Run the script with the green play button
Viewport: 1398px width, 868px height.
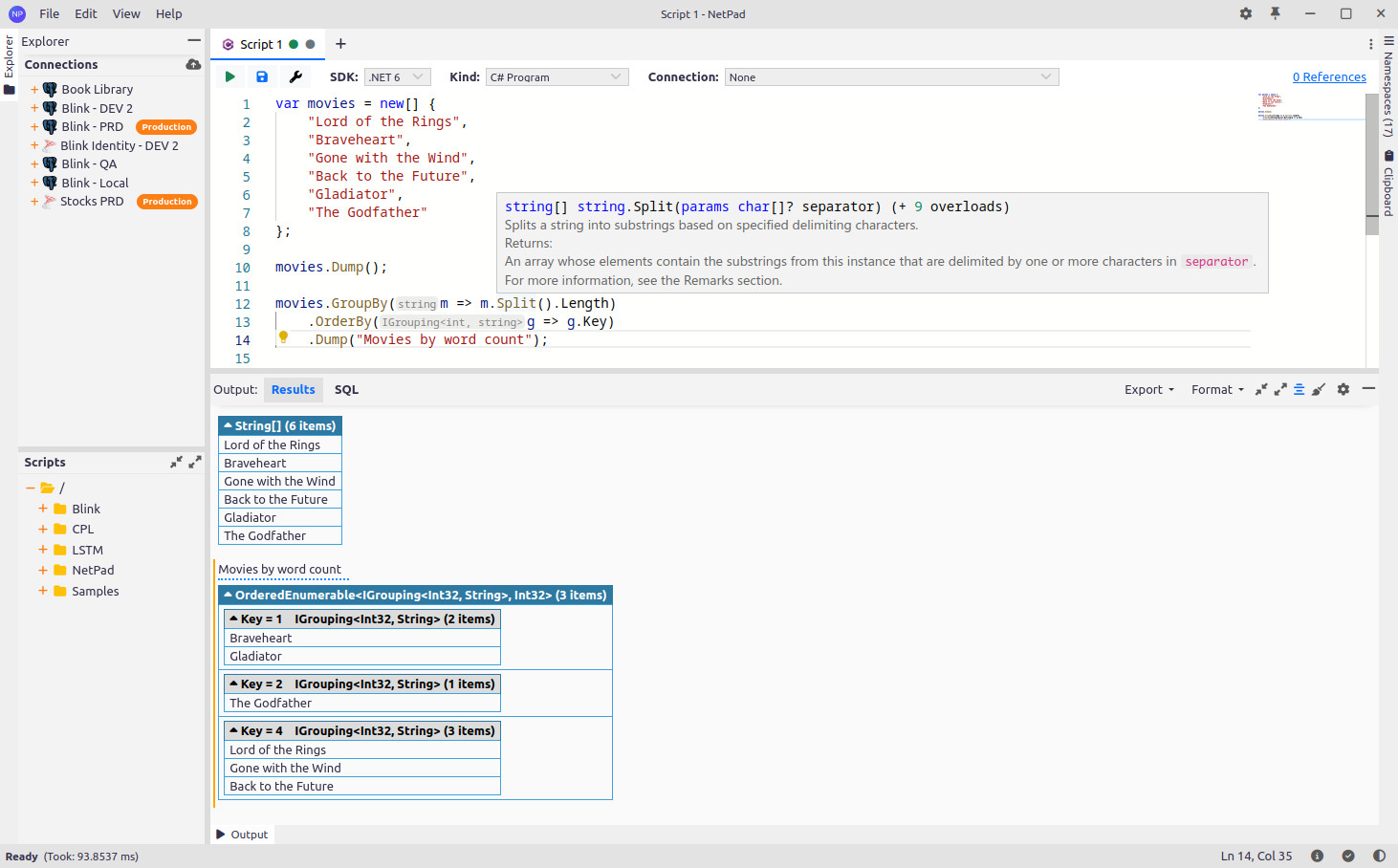point(230,76)
